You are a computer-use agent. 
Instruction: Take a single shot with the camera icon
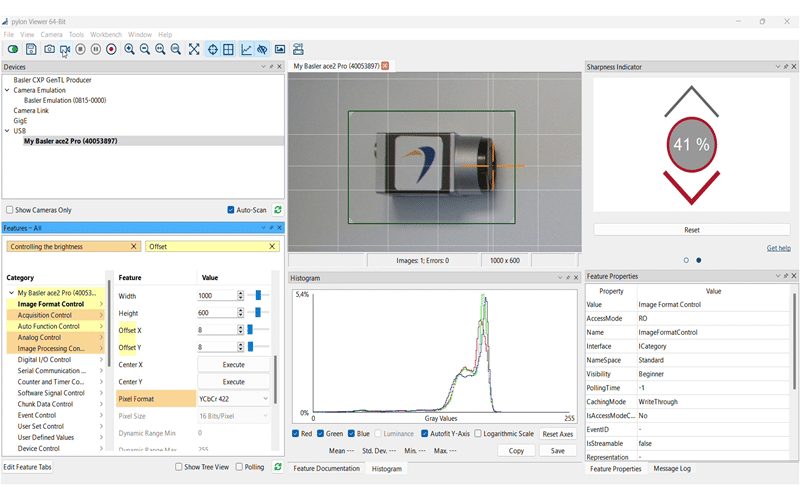(x=49, y=49)
